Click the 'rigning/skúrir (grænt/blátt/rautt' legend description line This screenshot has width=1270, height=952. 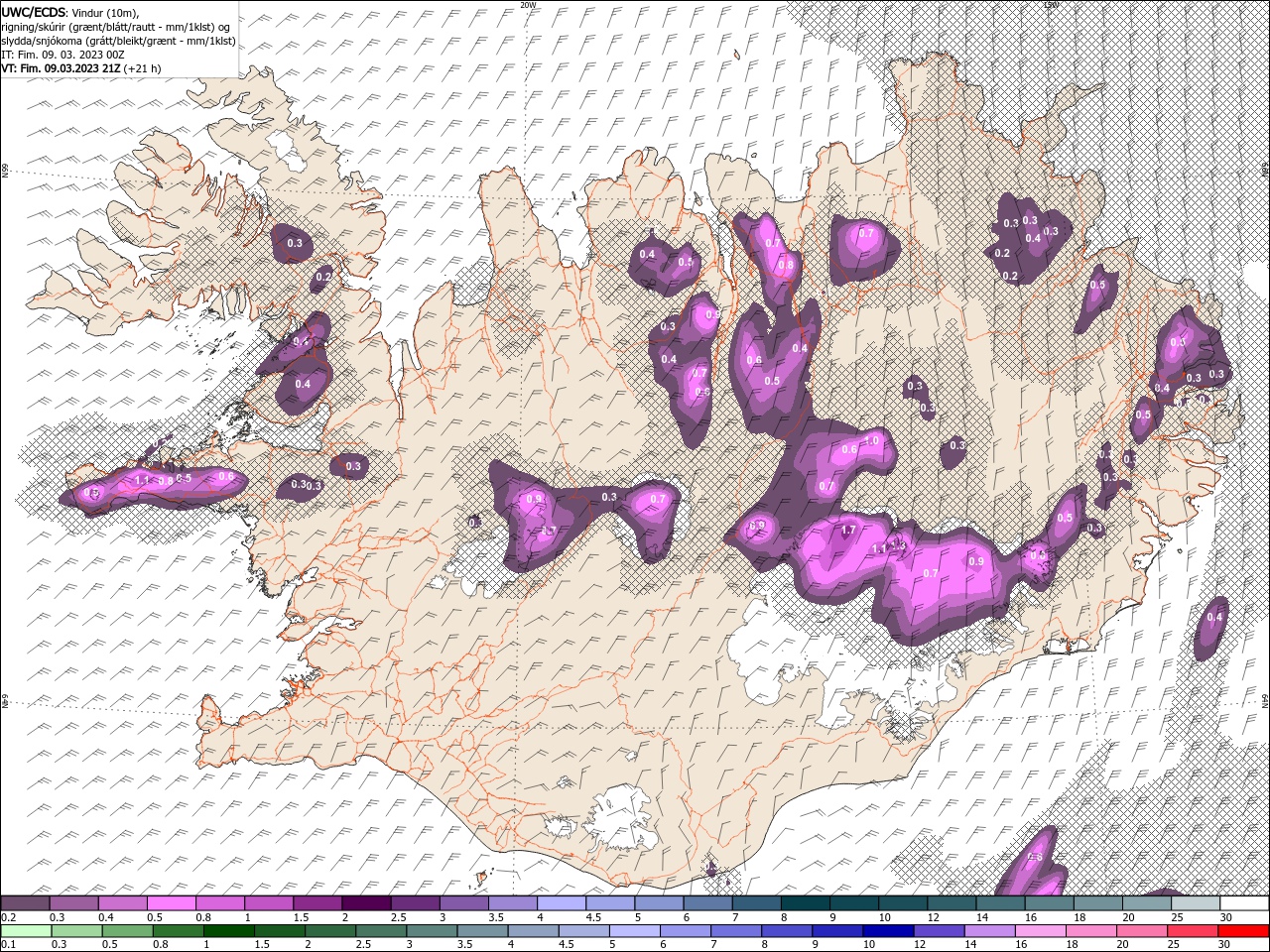tap(117, 26)
